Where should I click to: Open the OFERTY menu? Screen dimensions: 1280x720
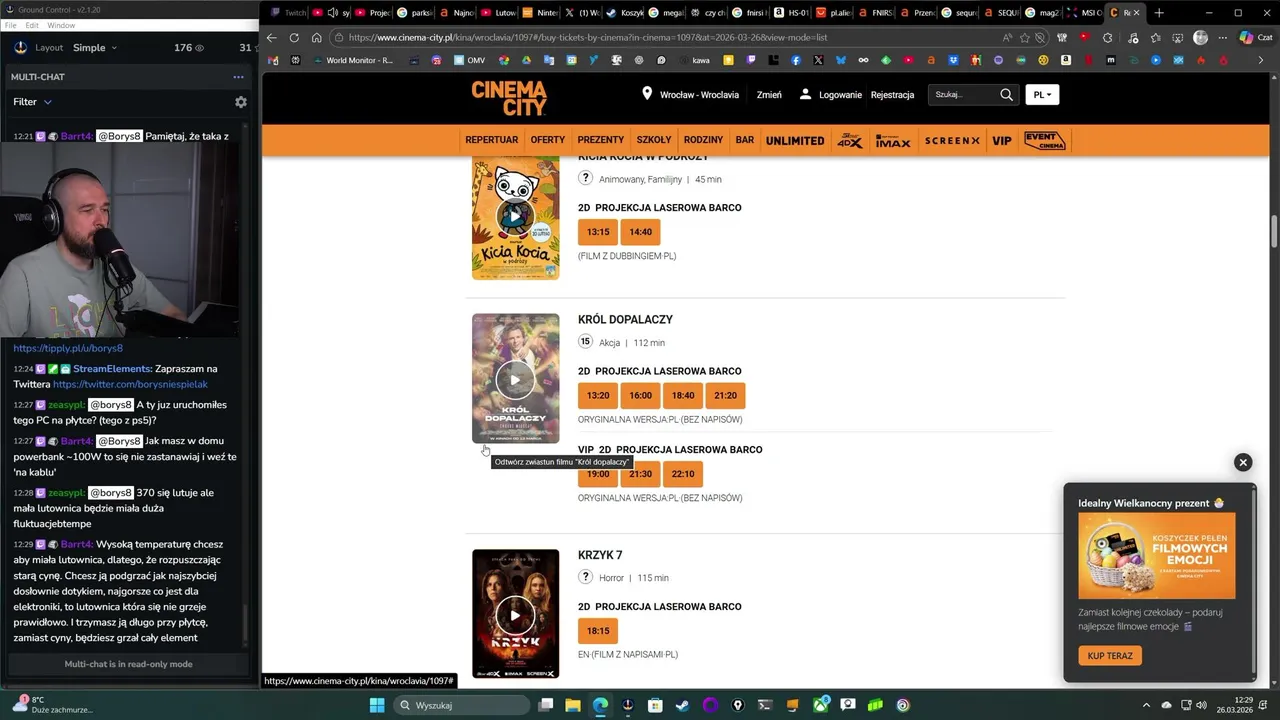547,140
